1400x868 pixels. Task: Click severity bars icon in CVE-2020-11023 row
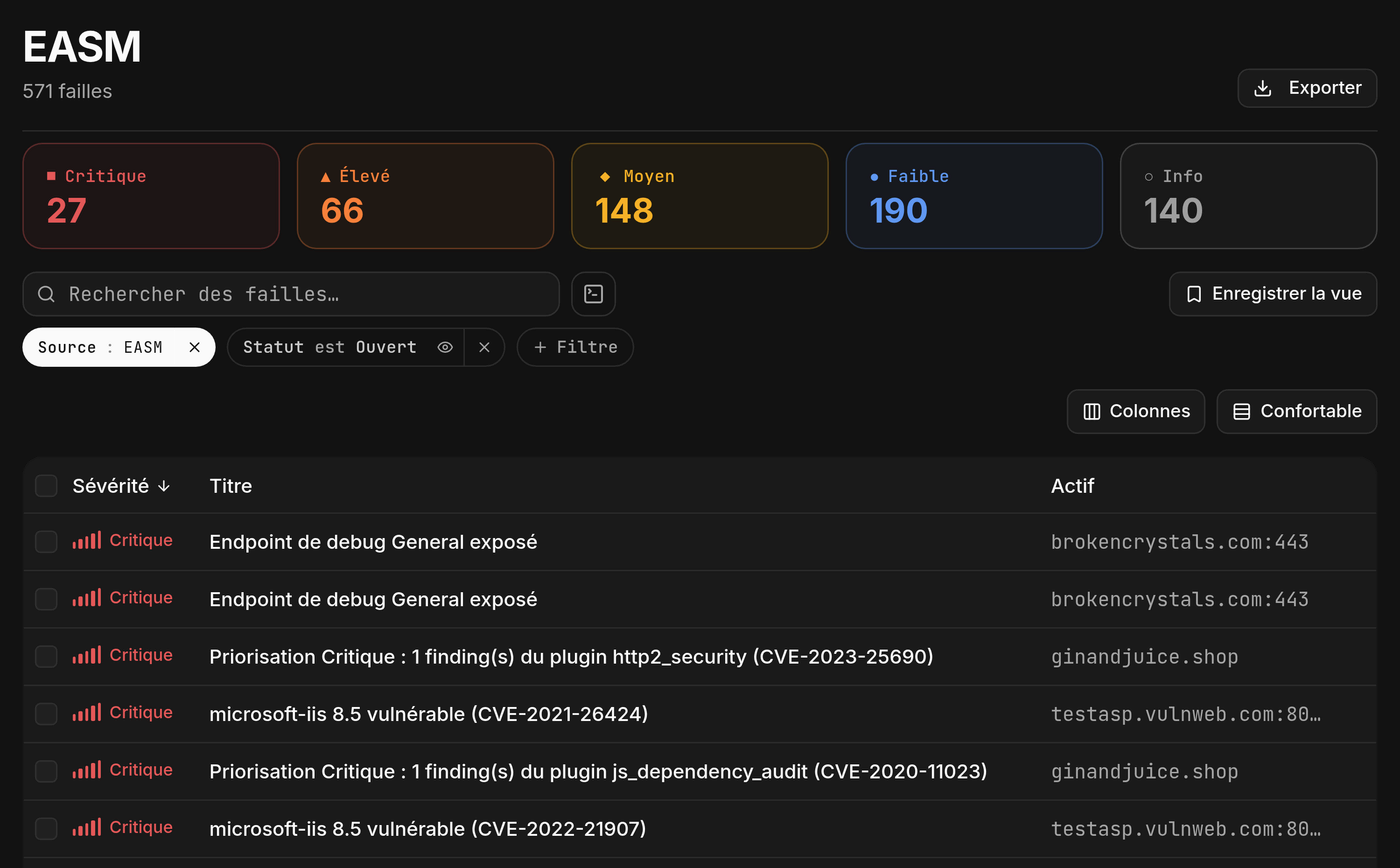tap(87, 770)
